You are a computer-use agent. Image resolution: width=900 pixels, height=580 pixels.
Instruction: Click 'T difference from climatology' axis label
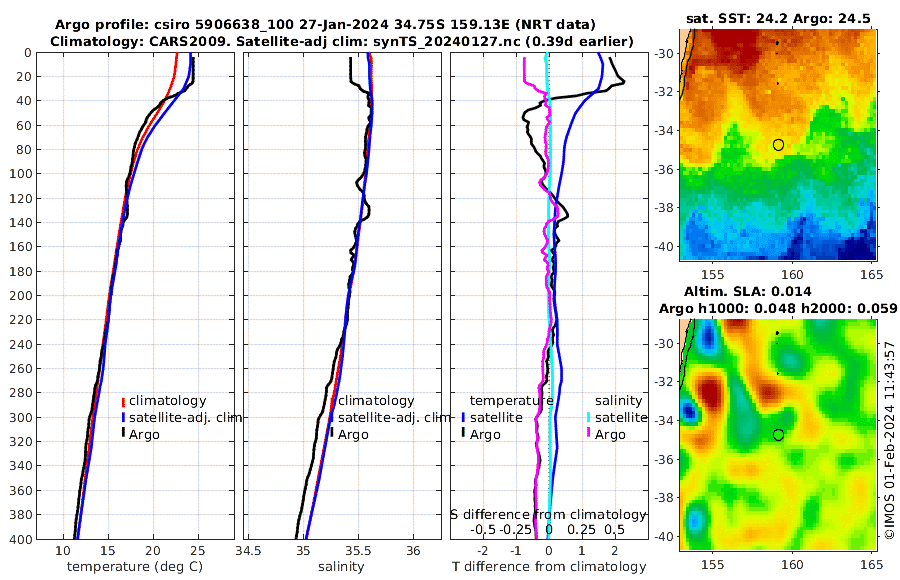click(x=549, y=567)
